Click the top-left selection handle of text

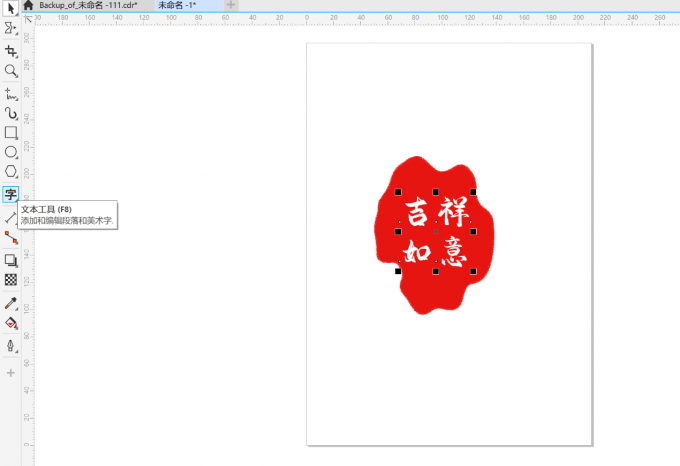click(398, 192)
